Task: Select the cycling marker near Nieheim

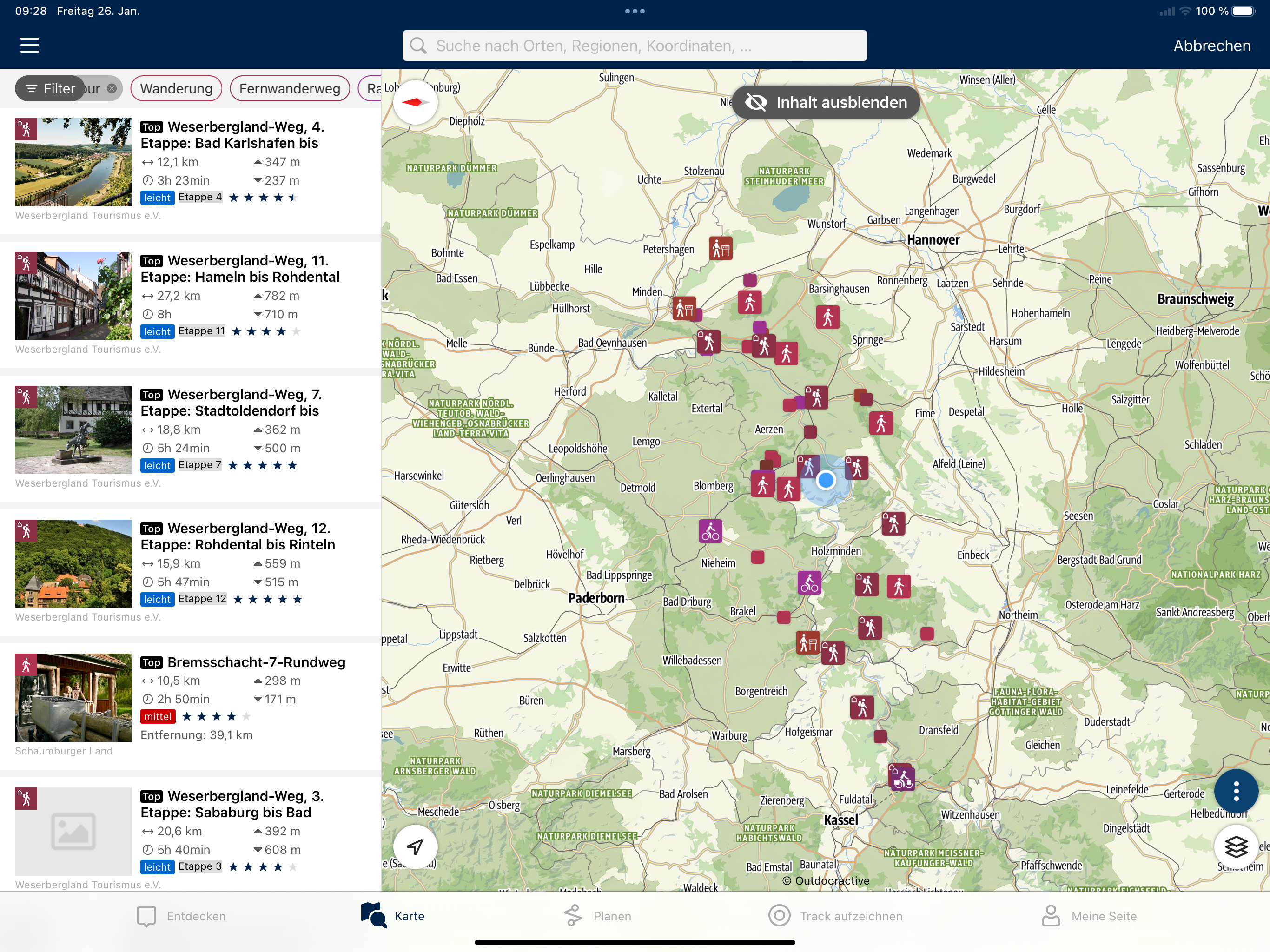Action: 710,531
